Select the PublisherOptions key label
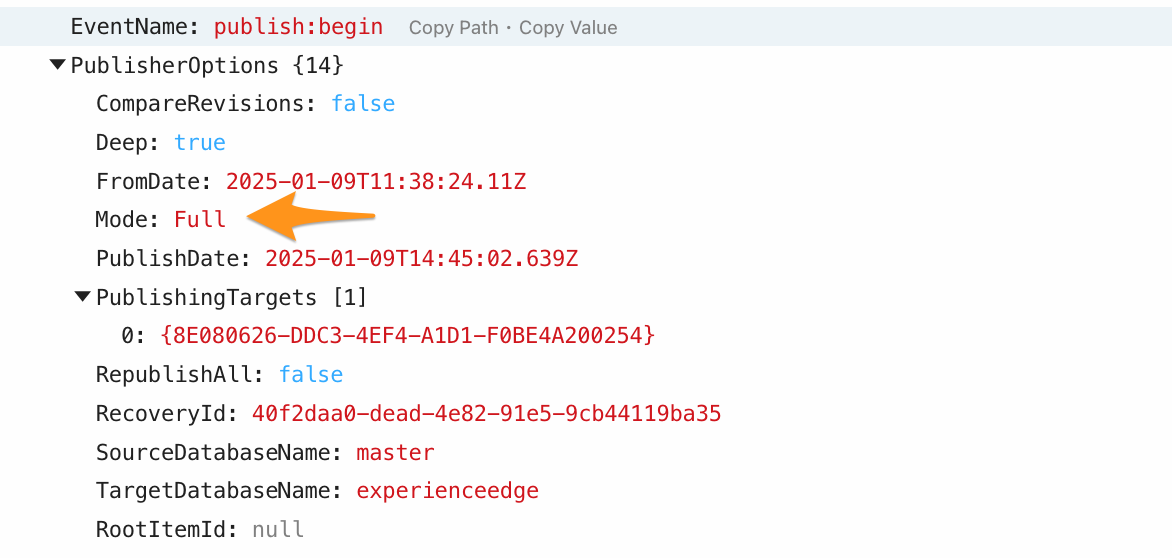Image resolution: width=1172 pixels, height=558 pixels. [x=175, y=66]
